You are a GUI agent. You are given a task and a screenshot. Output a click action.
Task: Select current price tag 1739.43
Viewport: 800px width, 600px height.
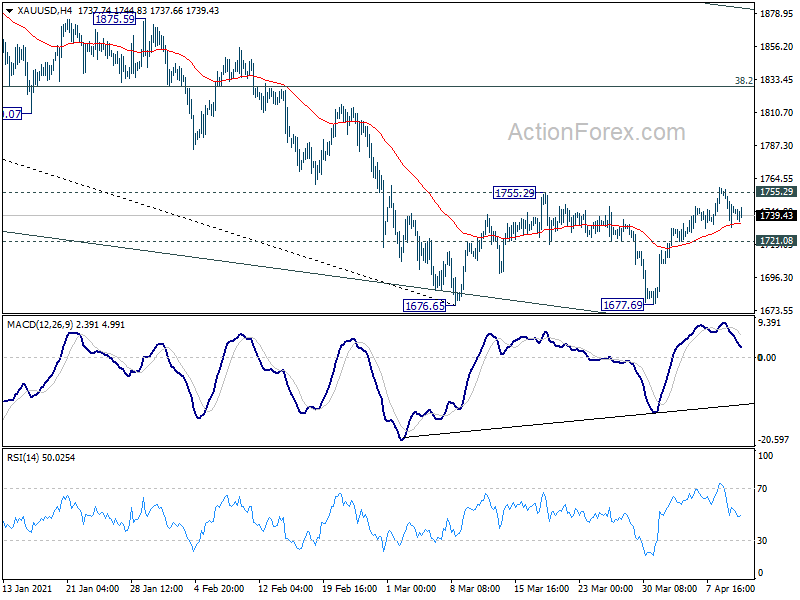coord(777,215)
